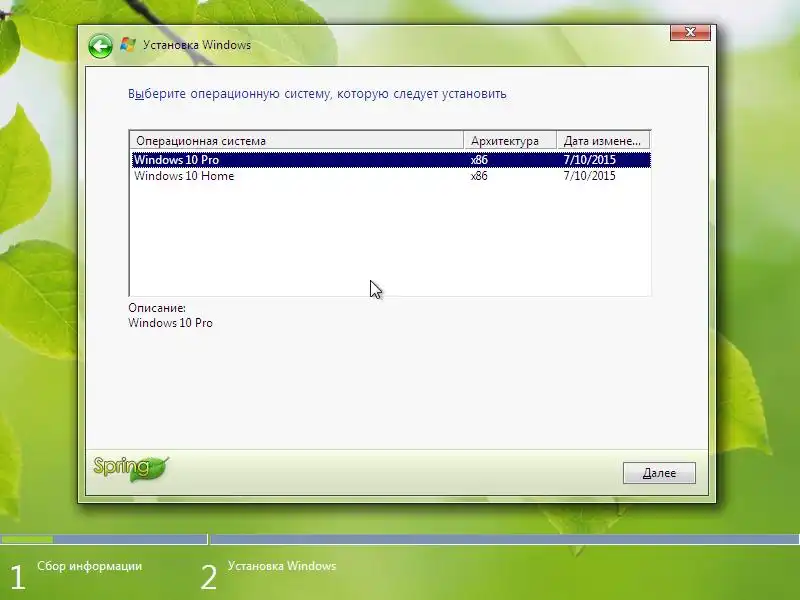Click x86 architecture cell for Windows 10 Pro
Viewport: 800px width, 600px height.
(x=479, y=160)
